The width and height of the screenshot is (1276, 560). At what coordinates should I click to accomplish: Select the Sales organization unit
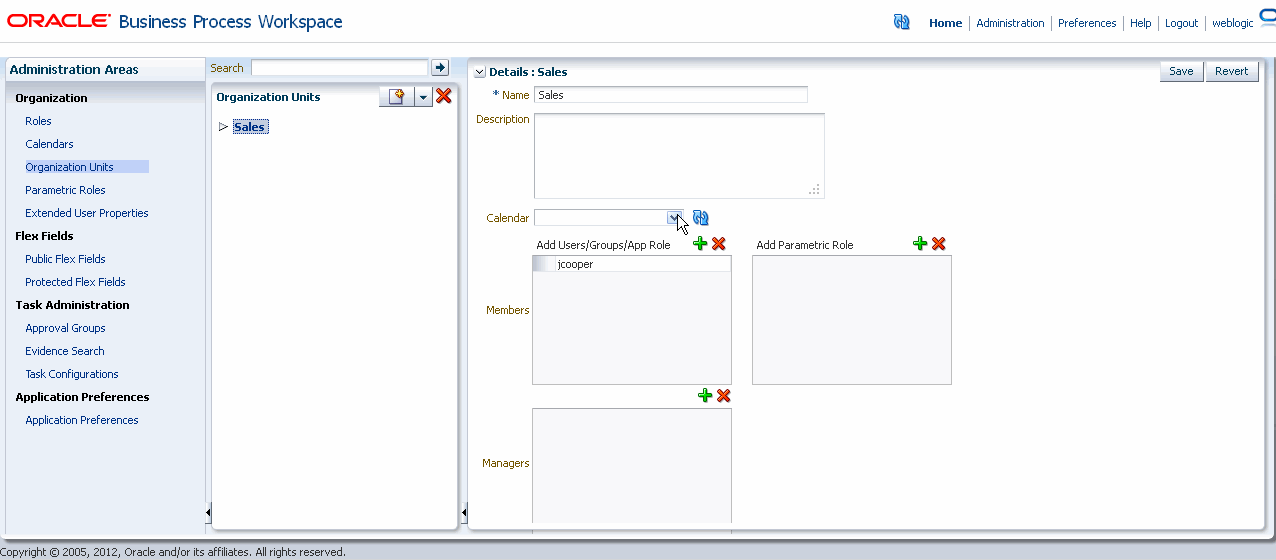coord(249,127)
